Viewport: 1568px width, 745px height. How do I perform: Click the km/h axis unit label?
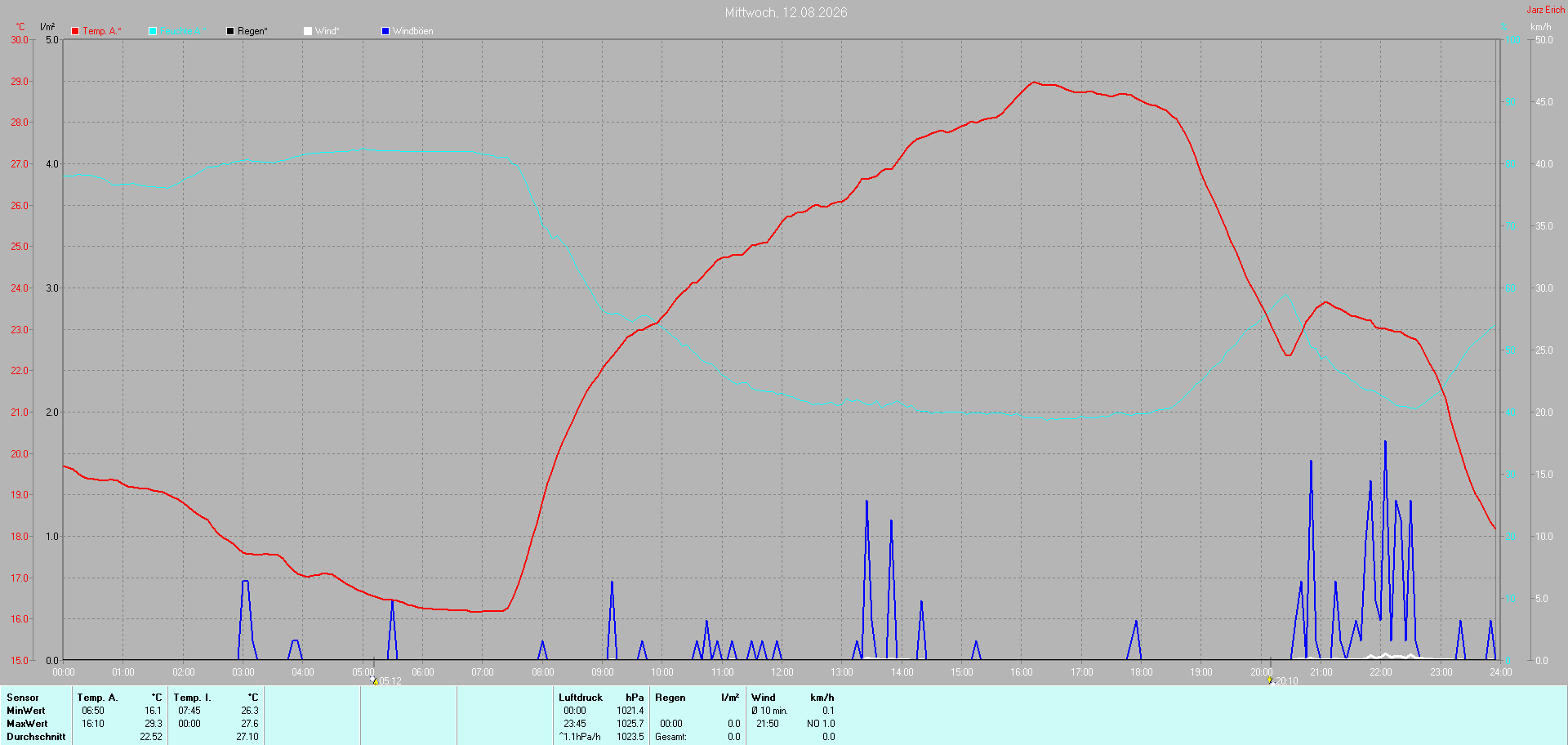click(1540, 27)
